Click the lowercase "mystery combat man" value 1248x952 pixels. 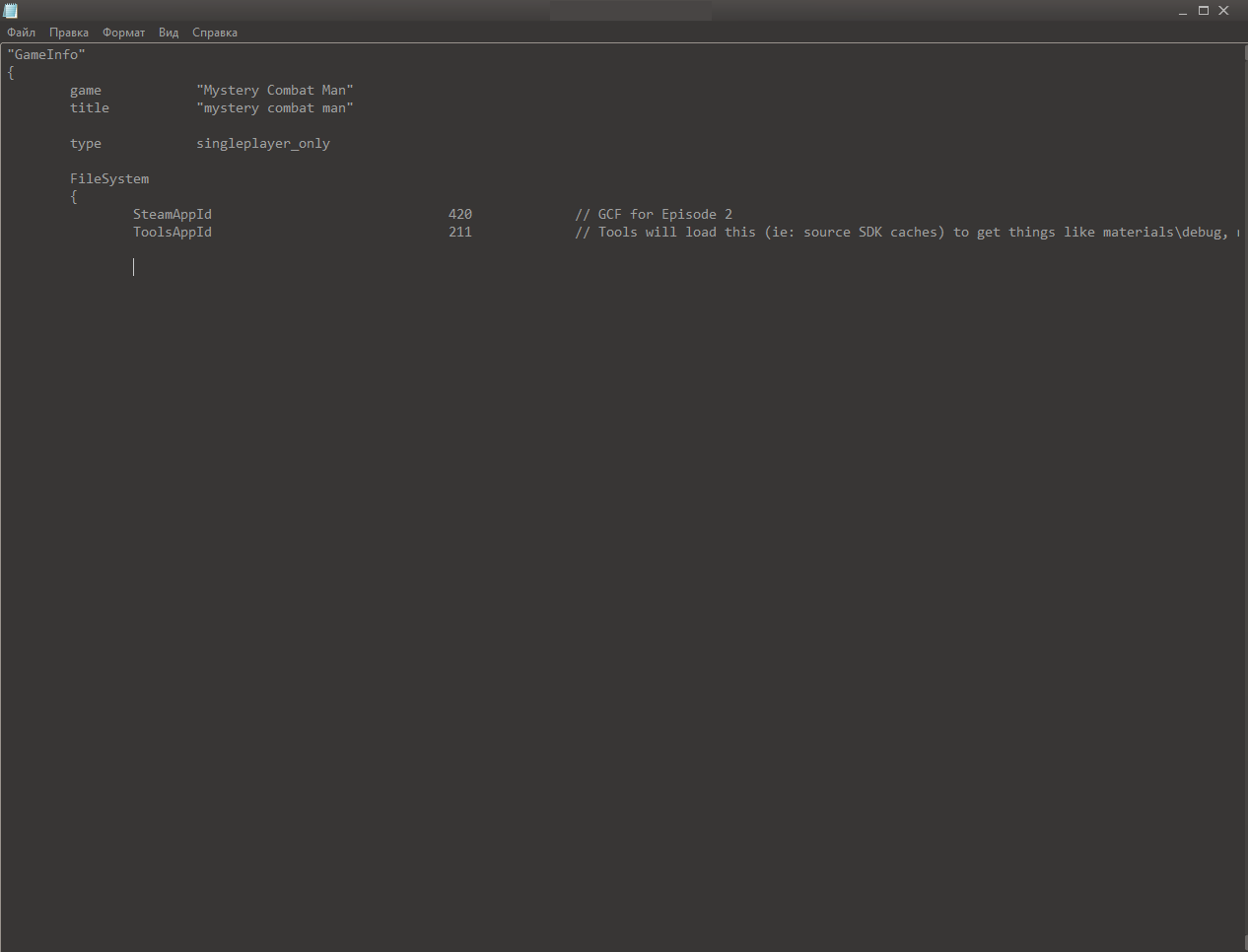pyautogui.click(x=275, y=107)
